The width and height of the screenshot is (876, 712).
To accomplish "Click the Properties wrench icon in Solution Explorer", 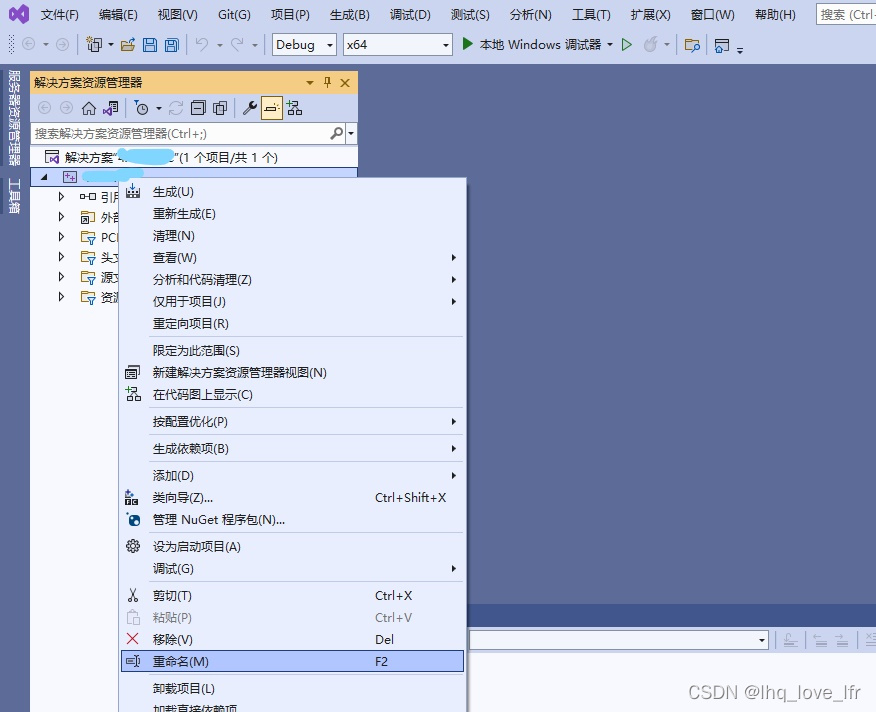I will (250, 108).
